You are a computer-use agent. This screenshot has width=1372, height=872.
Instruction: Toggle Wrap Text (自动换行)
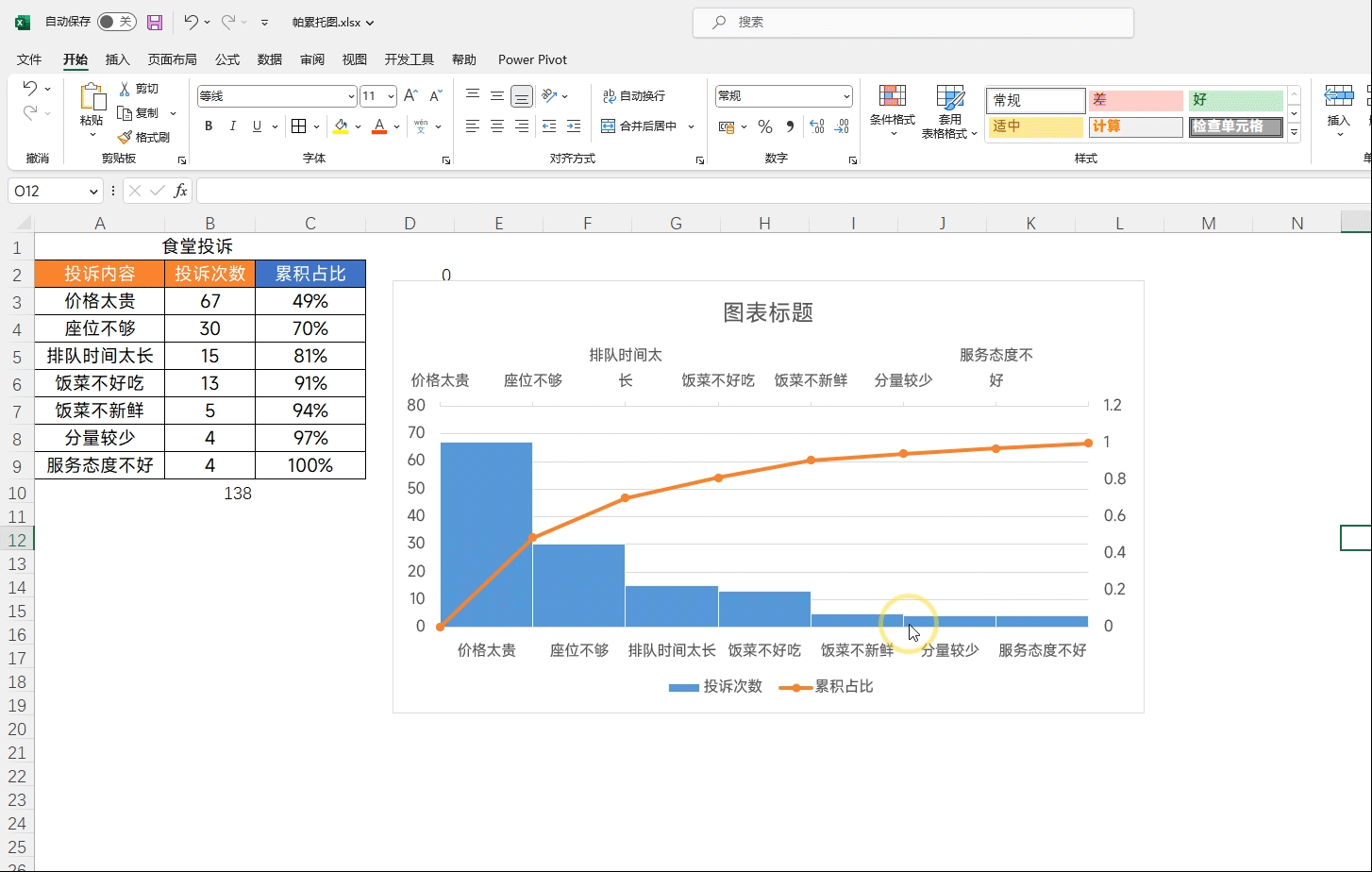tap(634, 95)
